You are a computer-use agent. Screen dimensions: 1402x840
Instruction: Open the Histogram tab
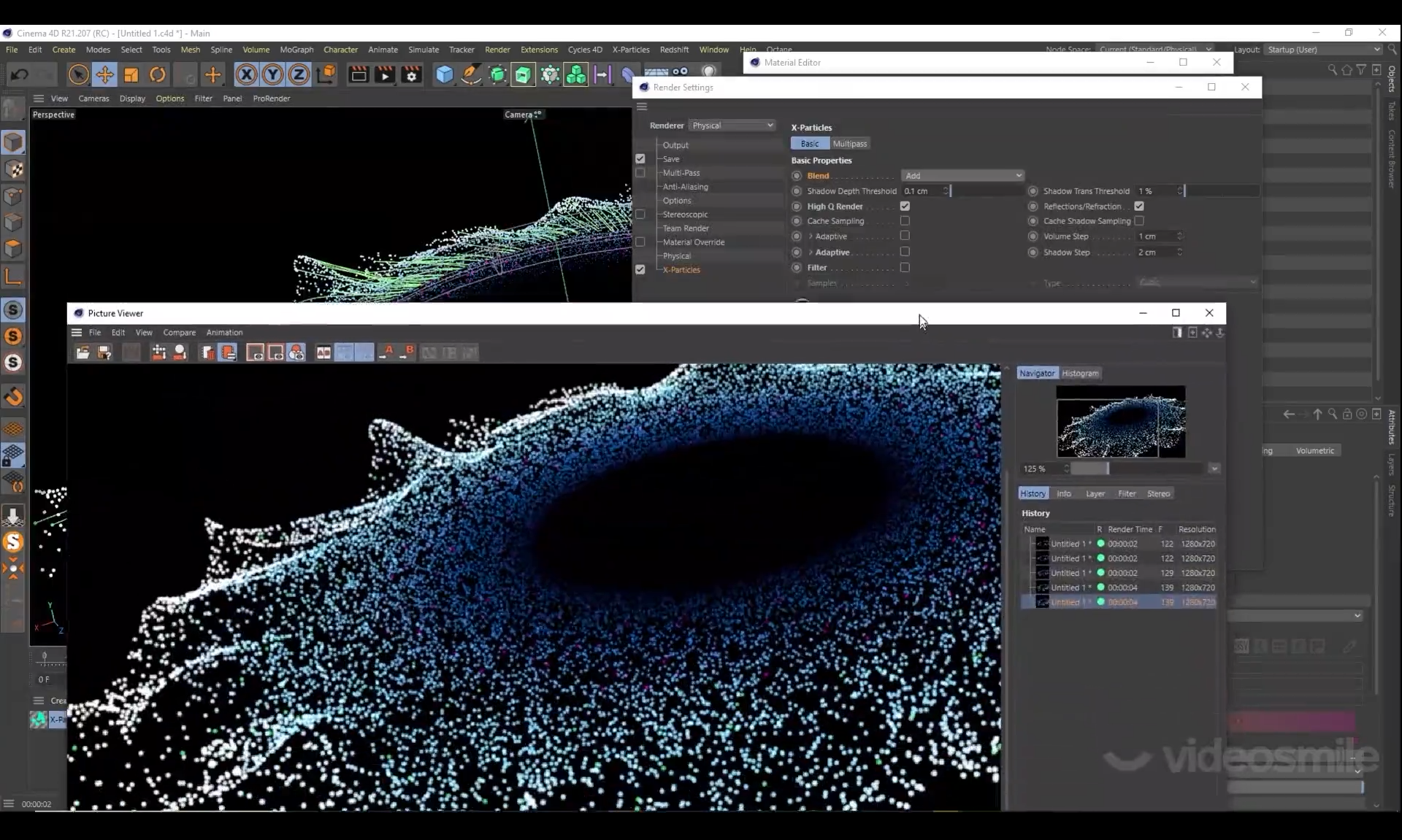pyautogui.click(x=1079, y=373)
